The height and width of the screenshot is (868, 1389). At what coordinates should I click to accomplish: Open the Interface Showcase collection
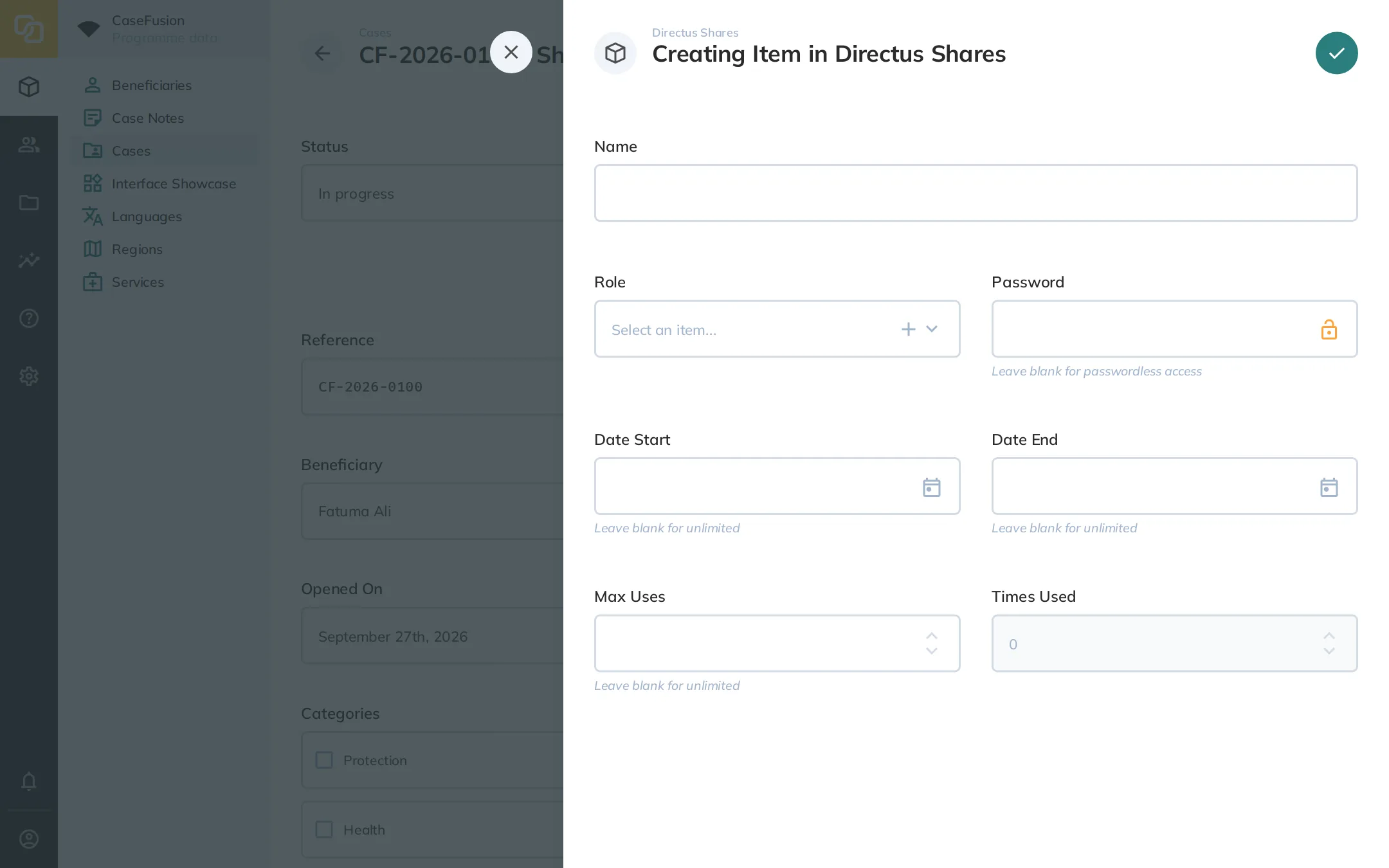point(165,183)
